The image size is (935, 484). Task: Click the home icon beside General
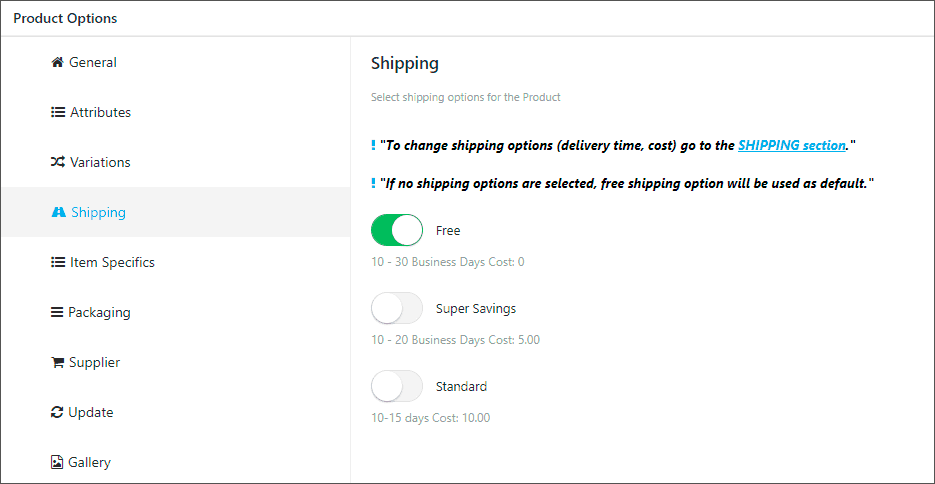coord(57,62)
